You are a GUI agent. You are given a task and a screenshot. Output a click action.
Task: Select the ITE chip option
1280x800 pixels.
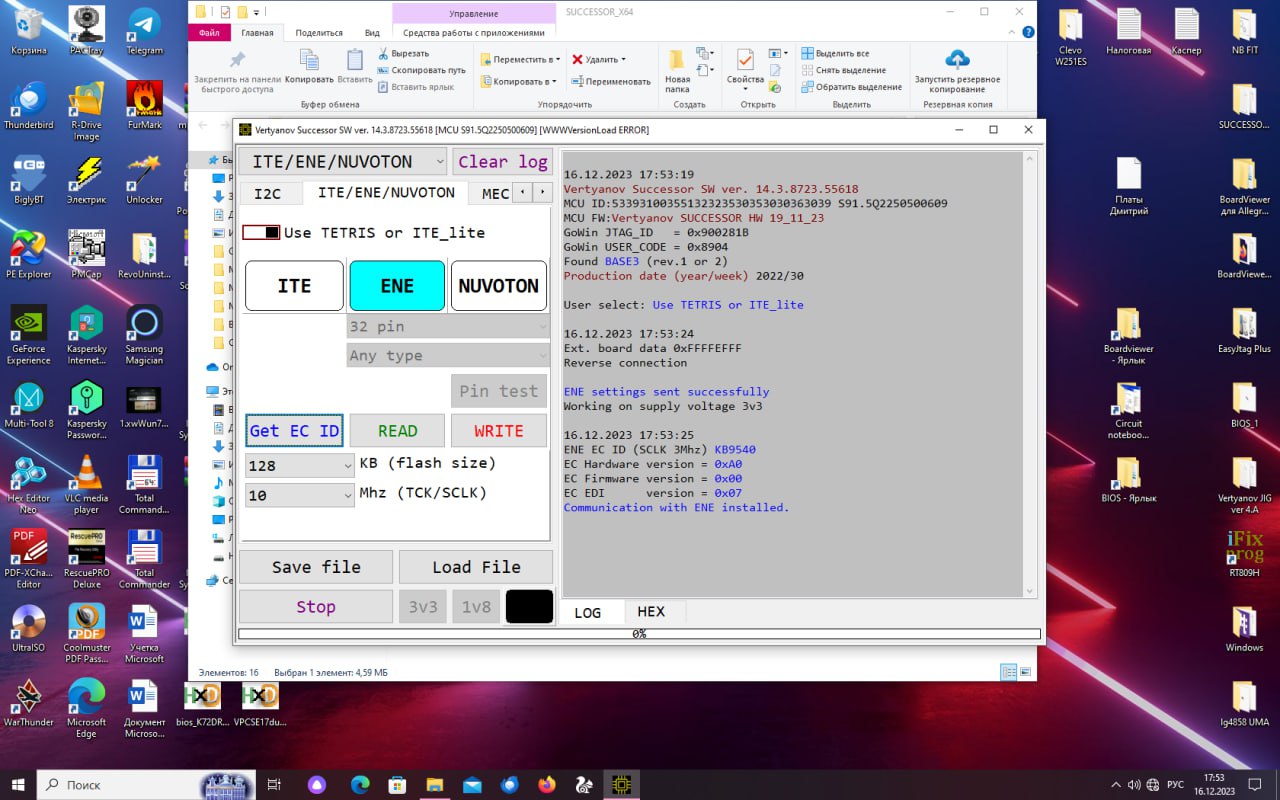(294, 286)
